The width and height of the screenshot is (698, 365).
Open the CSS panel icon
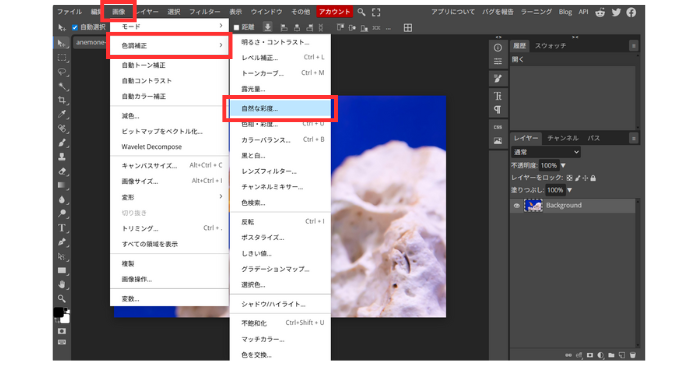[x=498, y=127]
